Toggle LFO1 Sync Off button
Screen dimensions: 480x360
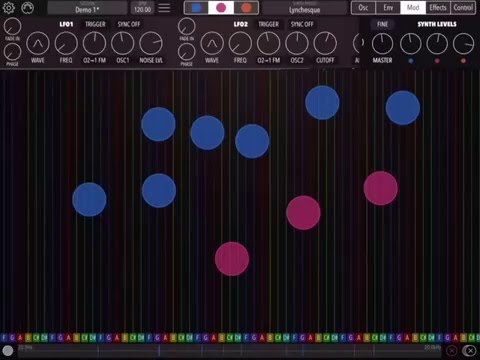(x=129, y=24)
